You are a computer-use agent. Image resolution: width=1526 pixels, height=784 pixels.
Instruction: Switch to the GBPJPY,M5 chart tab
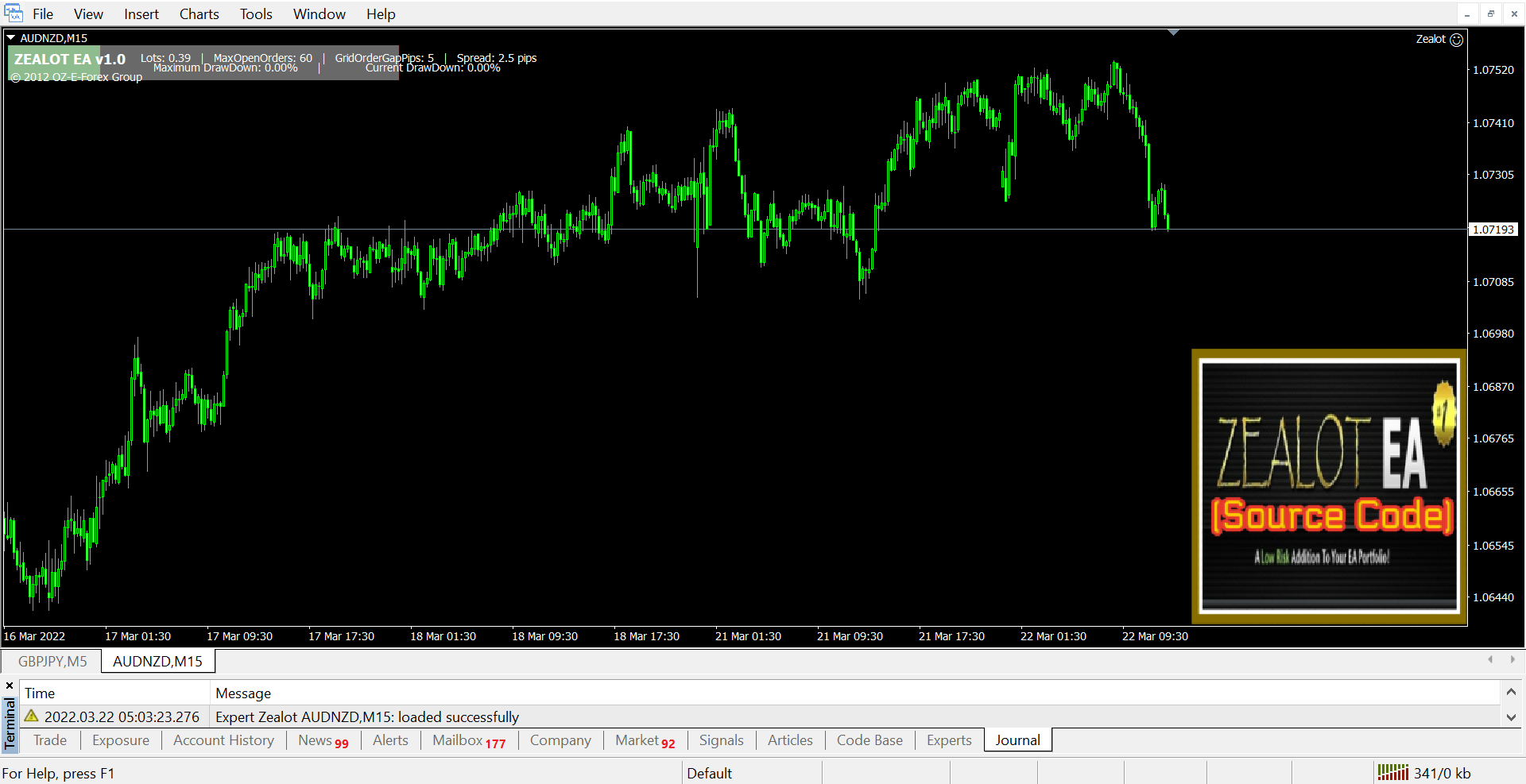click(x=52, y=661)
